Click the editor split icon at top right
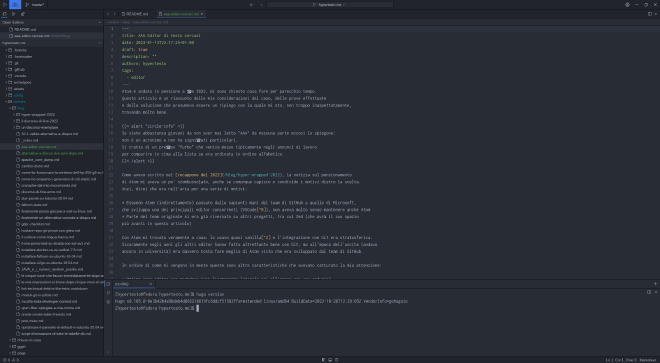This screenshot has height=363, width=660. pyautogui.click(x=649, y=14)
